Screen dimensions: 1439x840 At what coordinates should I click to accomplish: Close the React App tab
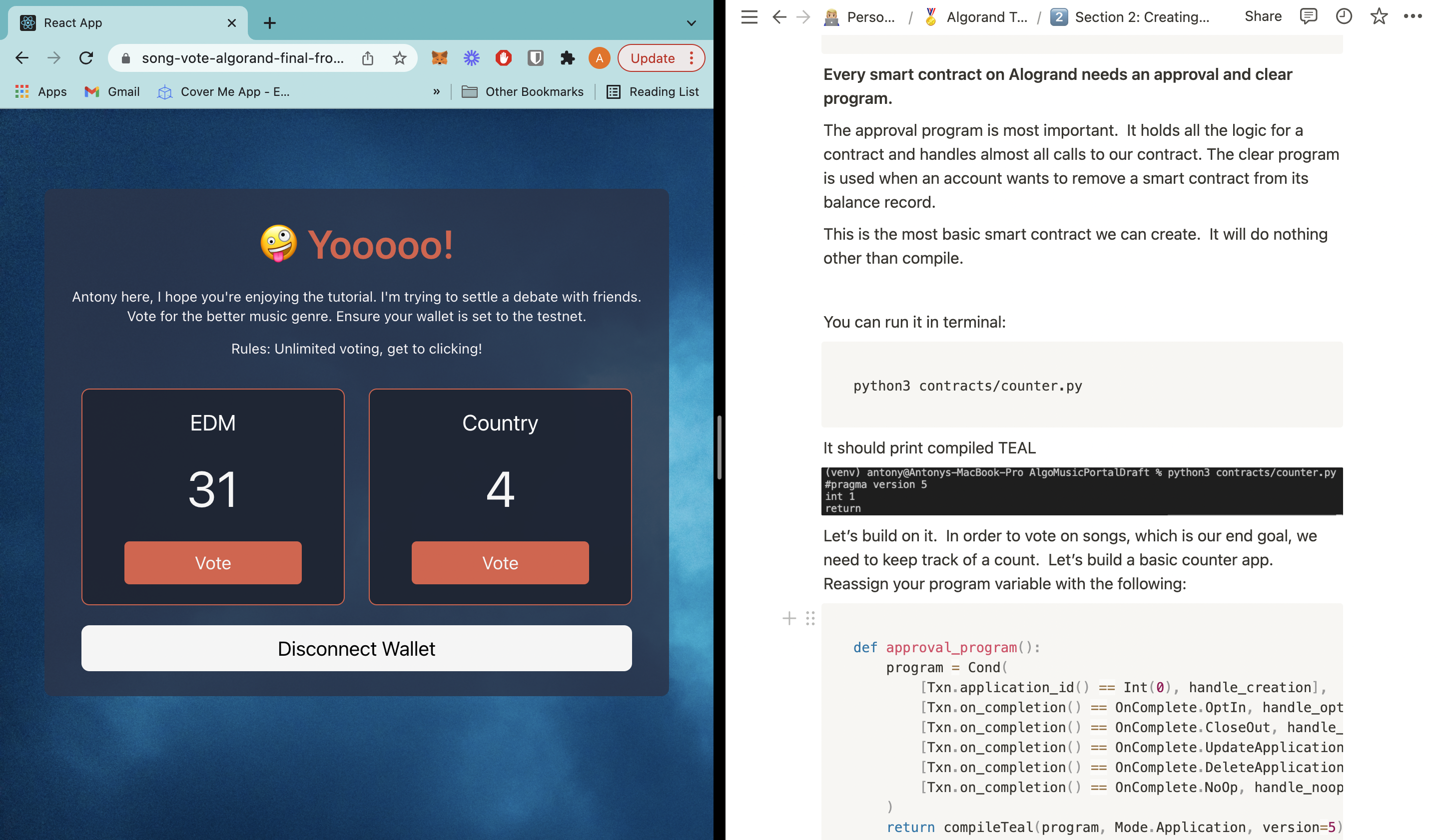click(x=231, y=23)
